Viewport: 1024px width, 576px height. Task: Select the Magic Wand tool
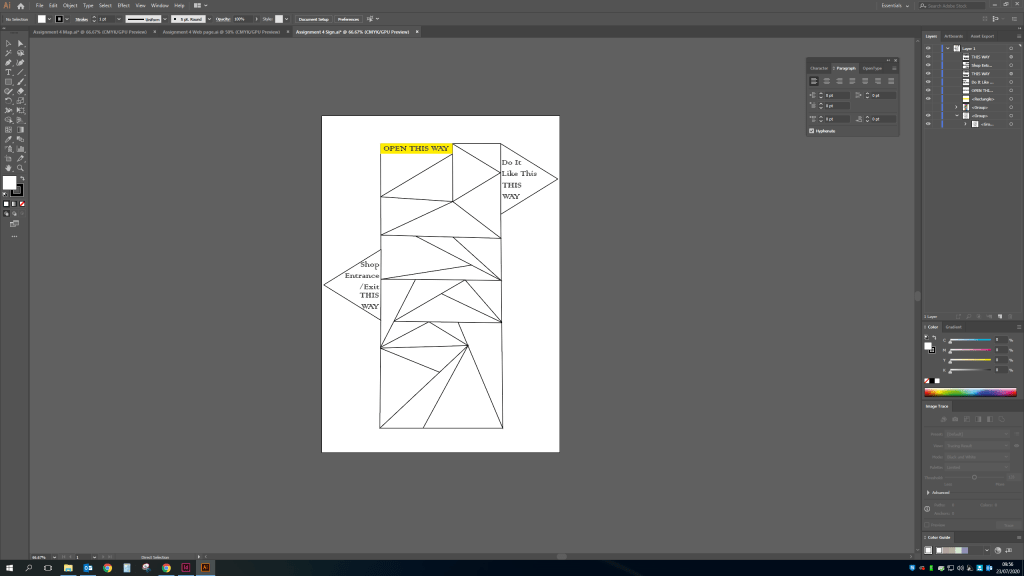pos(9,53)
